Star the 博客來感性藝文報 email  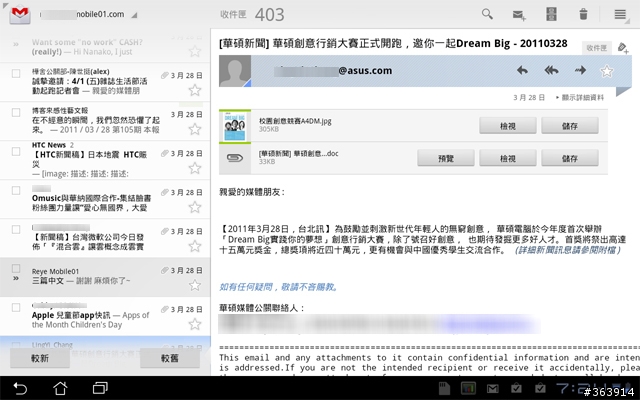(x=195, y=129)
